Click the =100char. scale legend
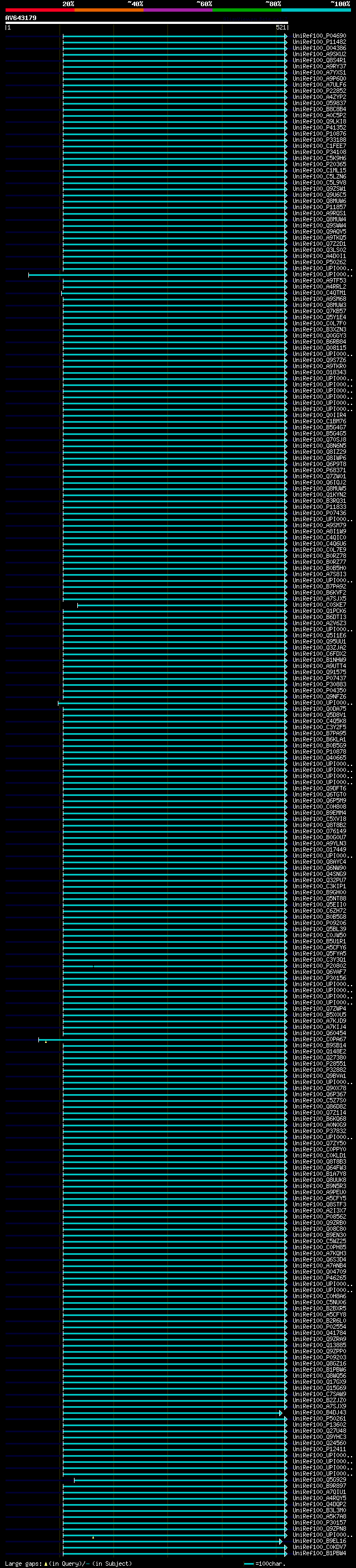356x1568 pixels. coord(264,1564)
